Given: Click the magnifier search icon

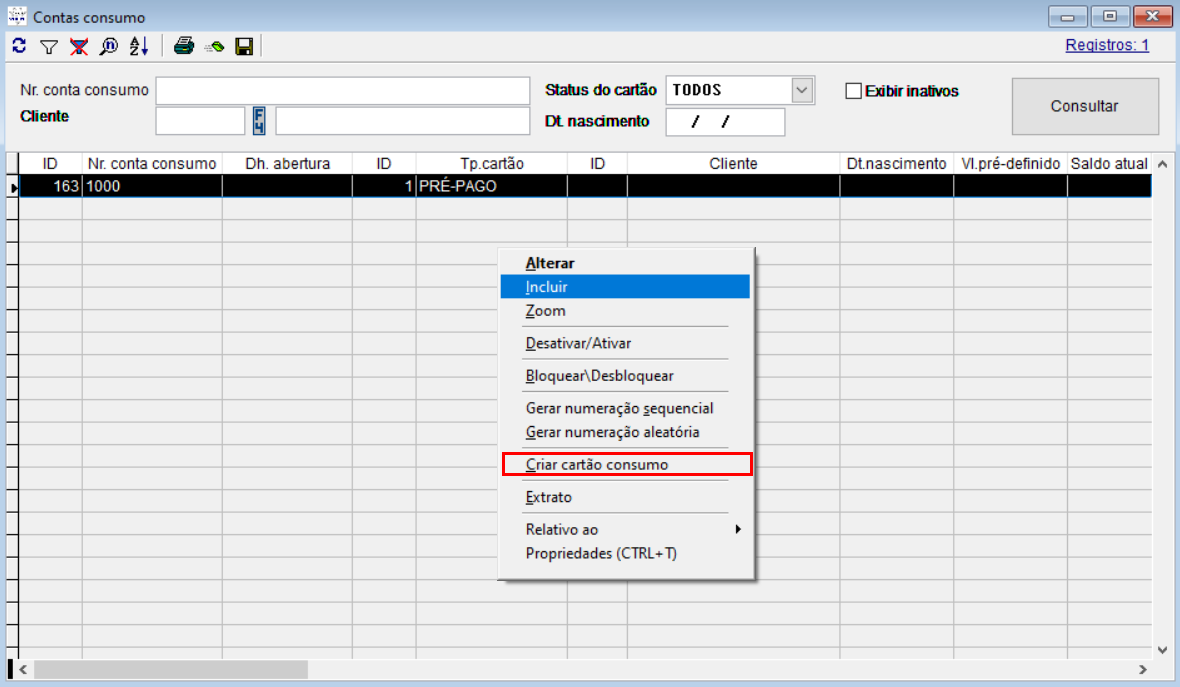Looking at the screenshot, I should (108, 46).
